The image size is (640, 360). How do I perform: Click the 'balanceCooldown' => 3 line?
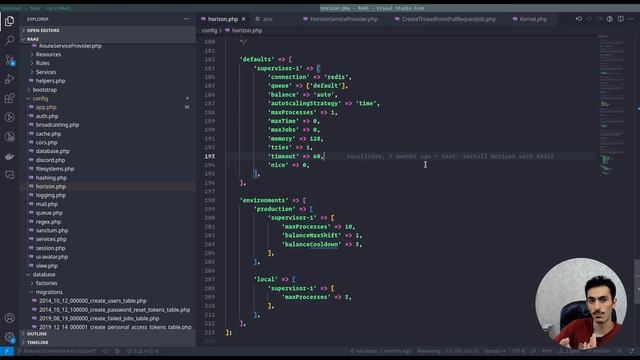tap(322, 244)
